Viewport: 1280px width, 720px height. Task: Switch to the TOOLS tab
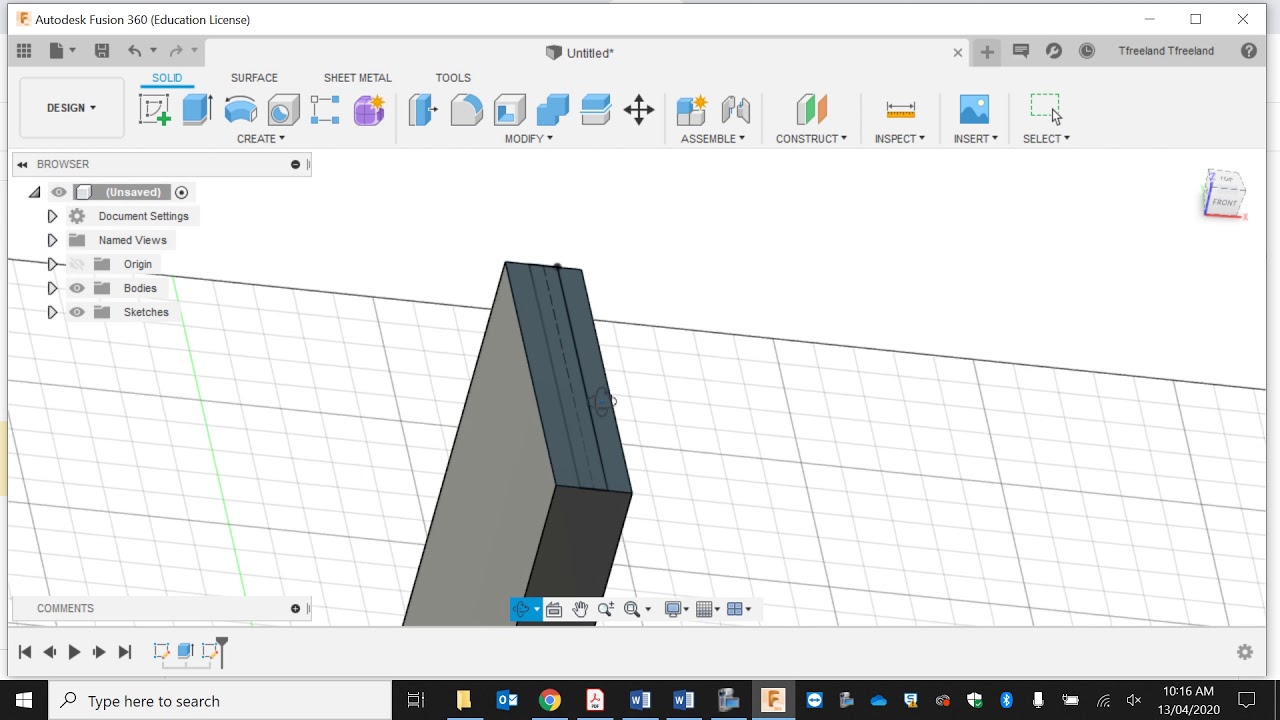click(453, 78)
